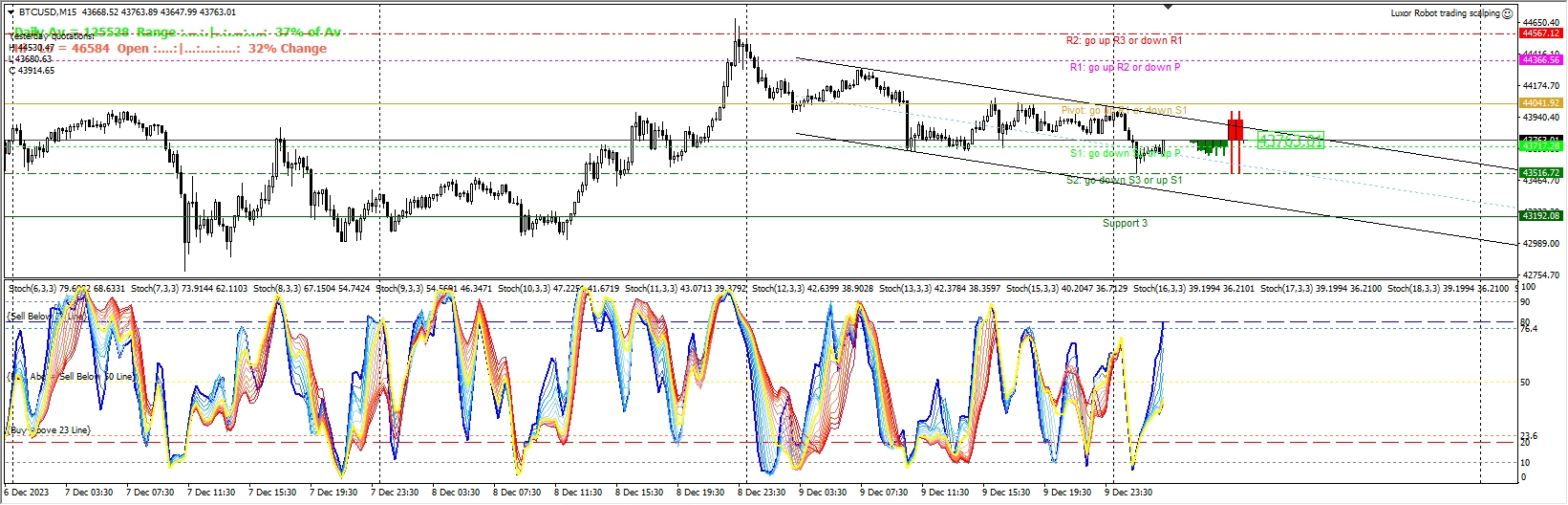Click the 'Support 3' line label

click(x=1125, y=224)
